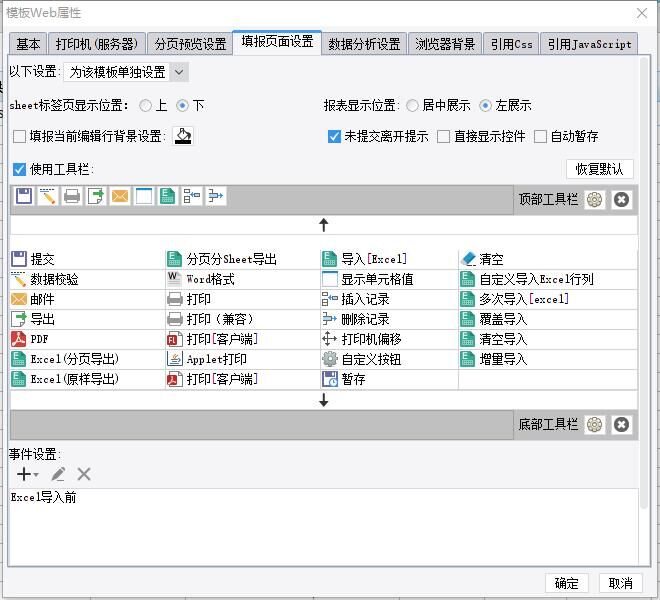Viewport: 660px width, 600px height.
Task: Clear top toolbar with its X icon
Action: (621, 200)
